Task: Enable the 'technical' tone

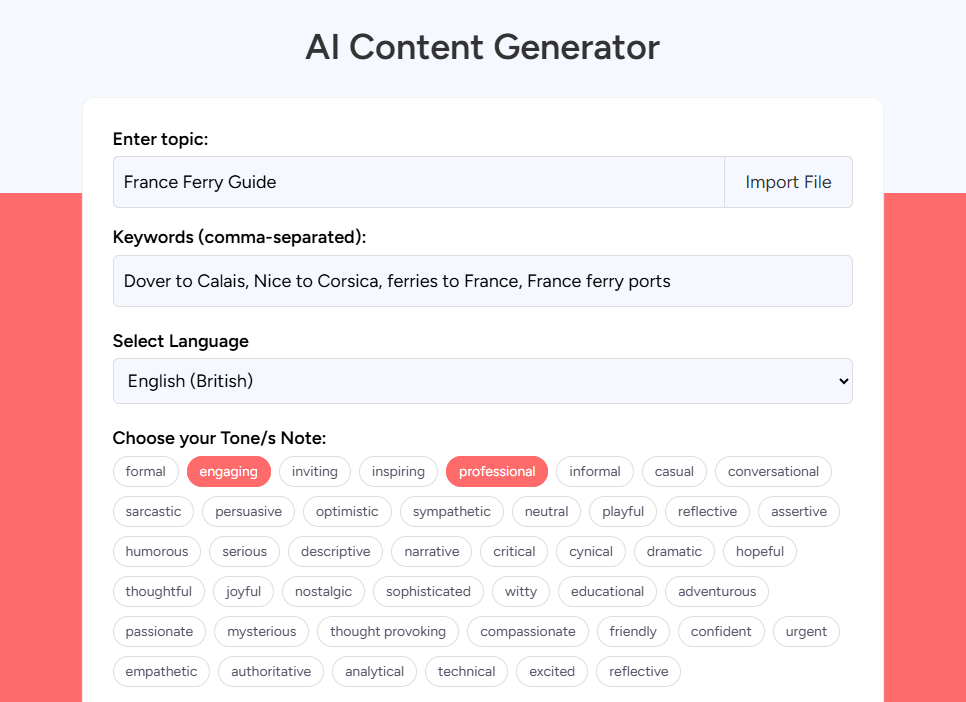Action: tap(466, 671)
